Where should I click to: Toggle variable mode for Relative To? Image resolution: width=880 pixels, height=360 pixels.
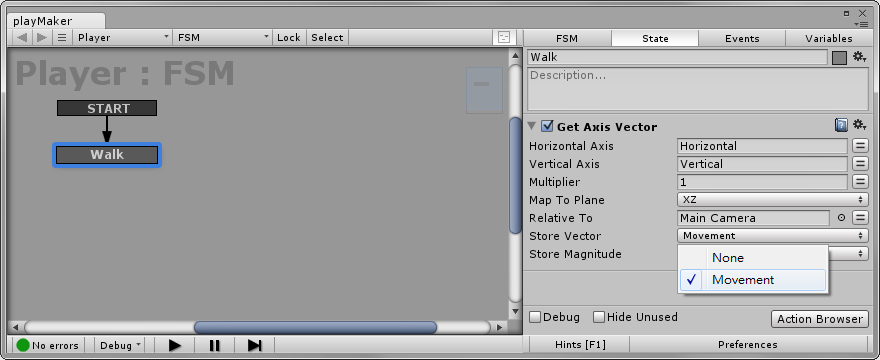860,218
